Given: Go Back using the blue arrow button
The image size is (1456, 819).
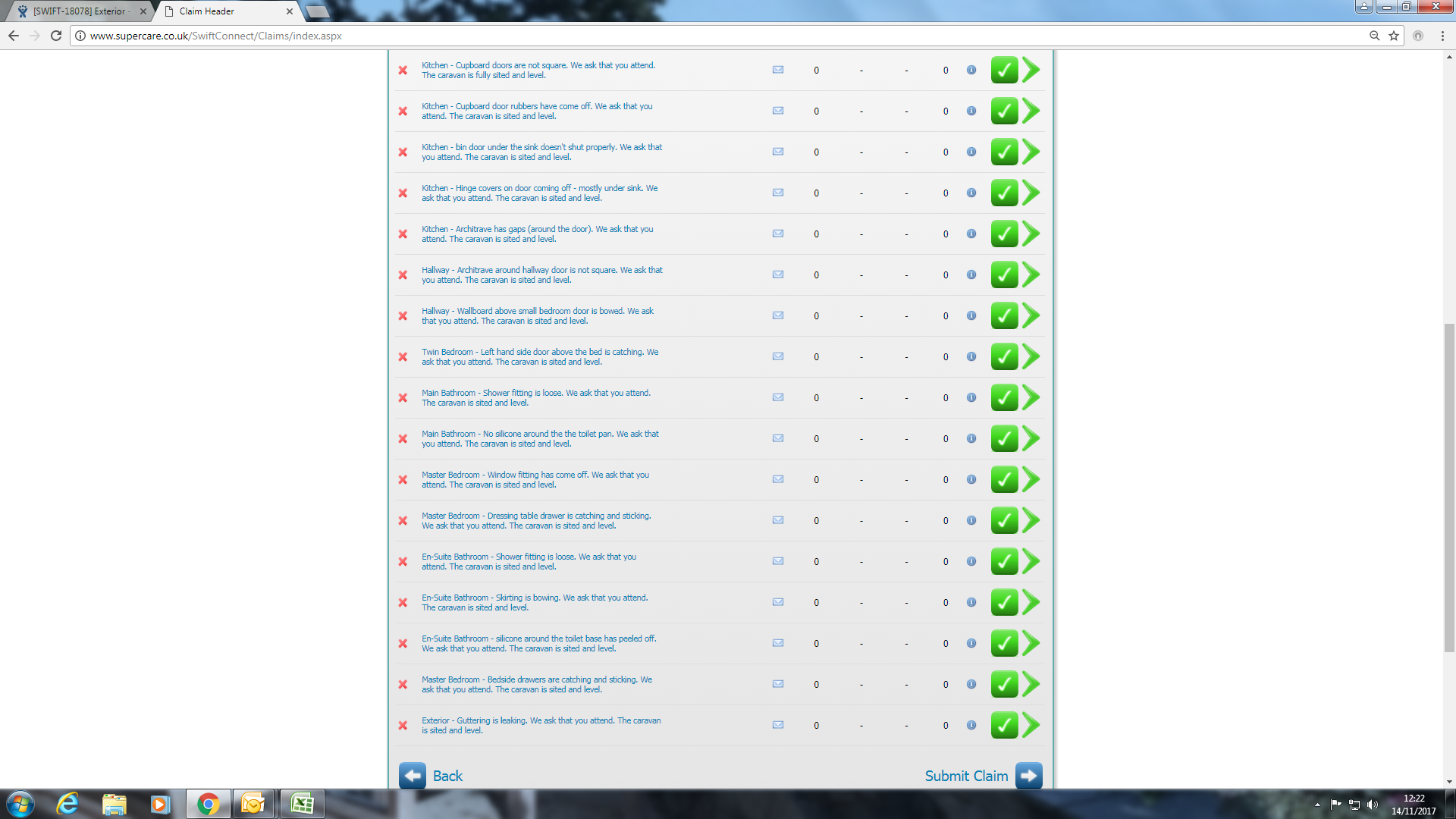Looking at the screenshot, I should [413, 776].
